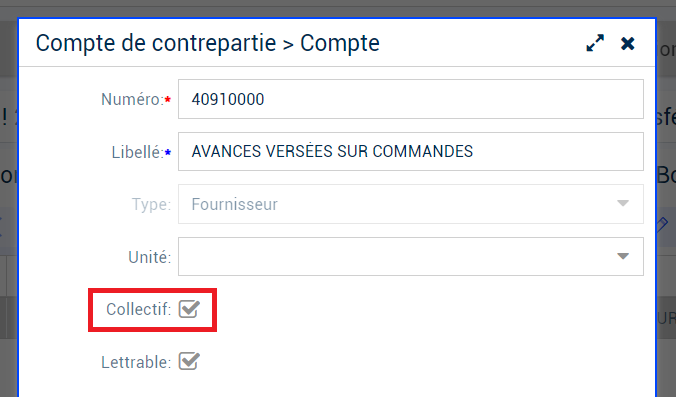The width and height of the screenshot is (676, 397).
Task: Click the blue asterisk beside Libellé
Action: [168, 152]
